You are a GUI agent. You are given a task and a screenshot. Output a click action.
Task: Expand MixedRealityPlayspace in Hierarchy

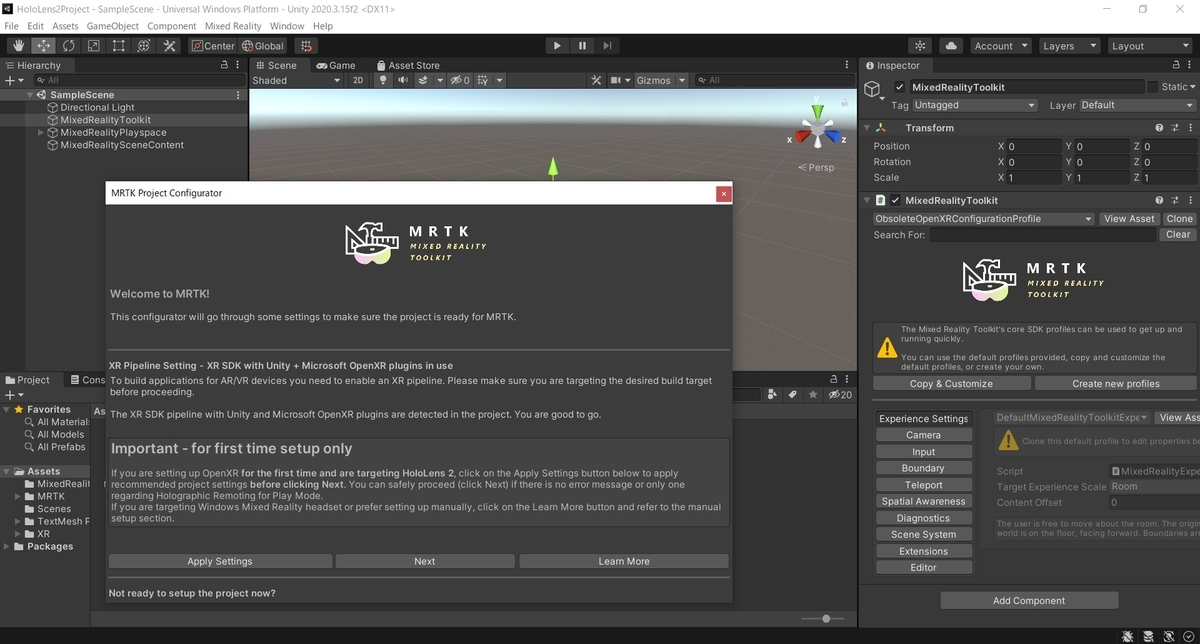pos(41,132)
